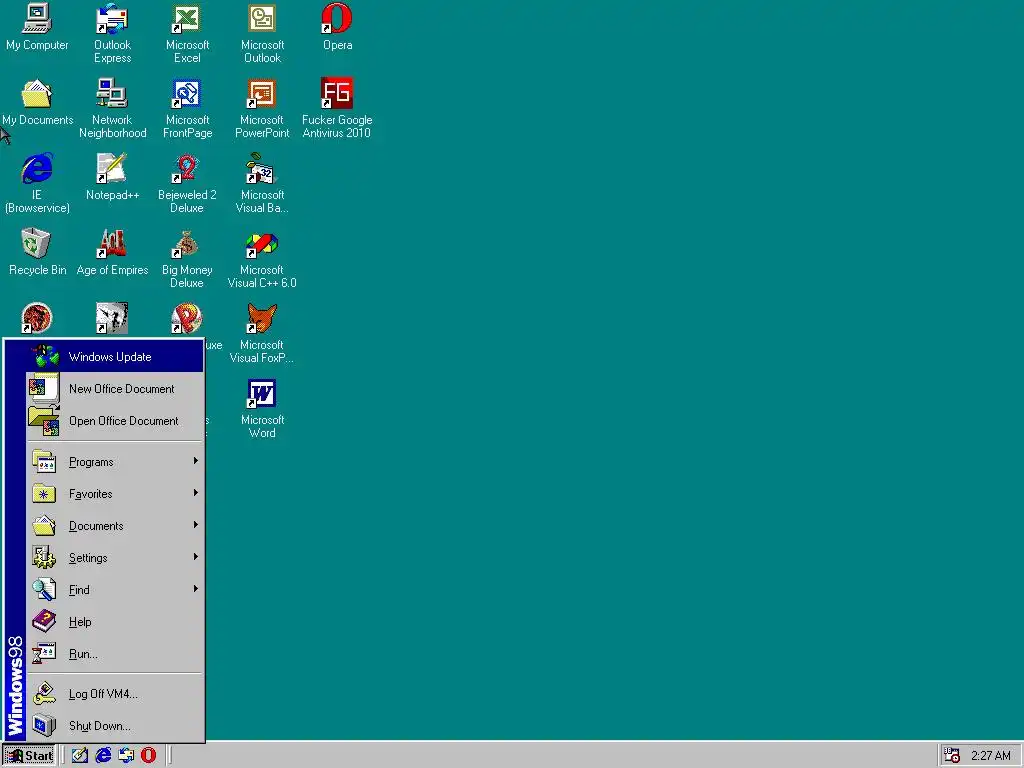
Task: Choose Shut Down... in Start menu
Action: click(x=115, y=726)
